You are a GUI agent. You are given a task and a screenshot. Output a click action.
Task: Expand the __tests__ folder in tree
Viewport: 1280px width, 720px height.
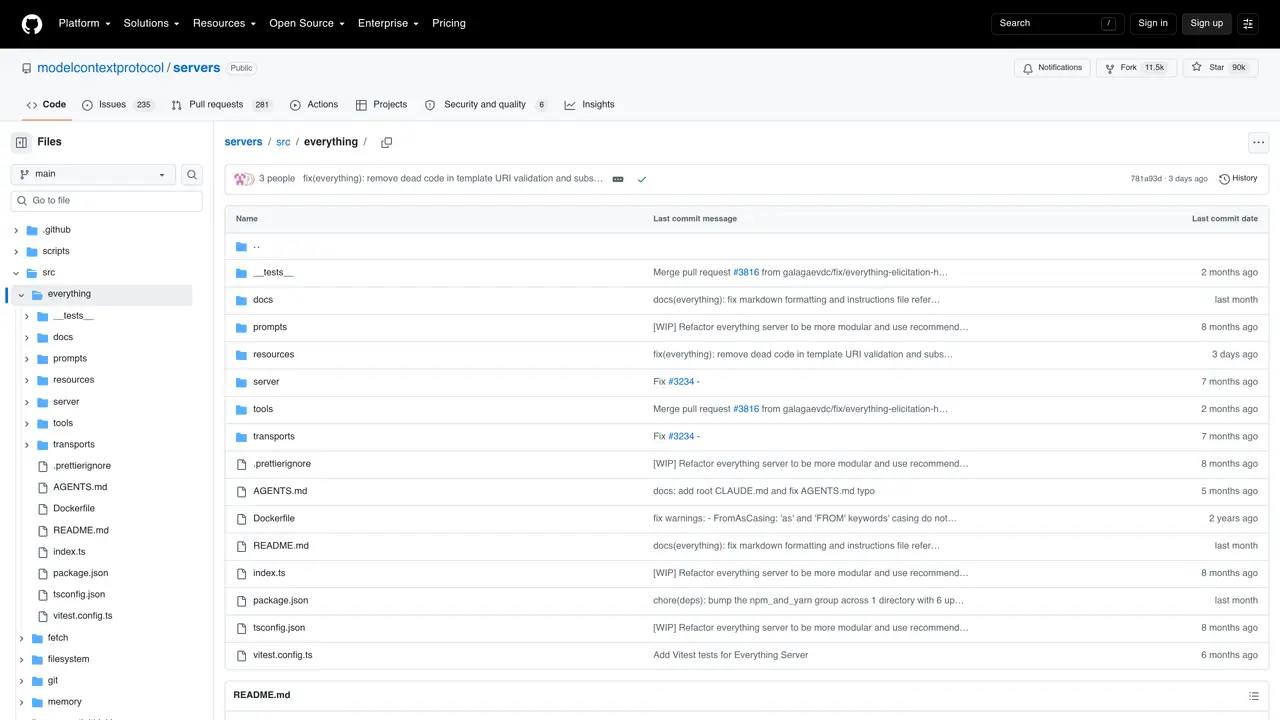click(27, 316)
